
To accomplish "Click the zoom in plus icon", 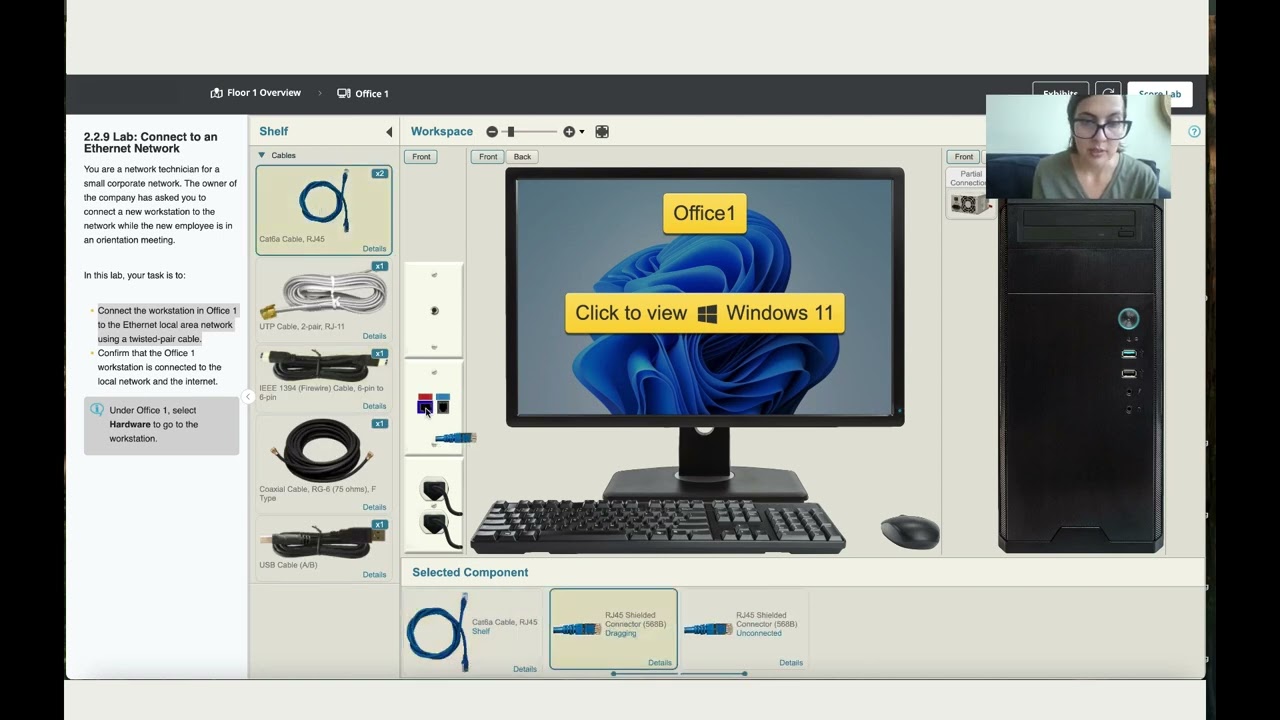I will pyautogui.click(x=569, y=132).
